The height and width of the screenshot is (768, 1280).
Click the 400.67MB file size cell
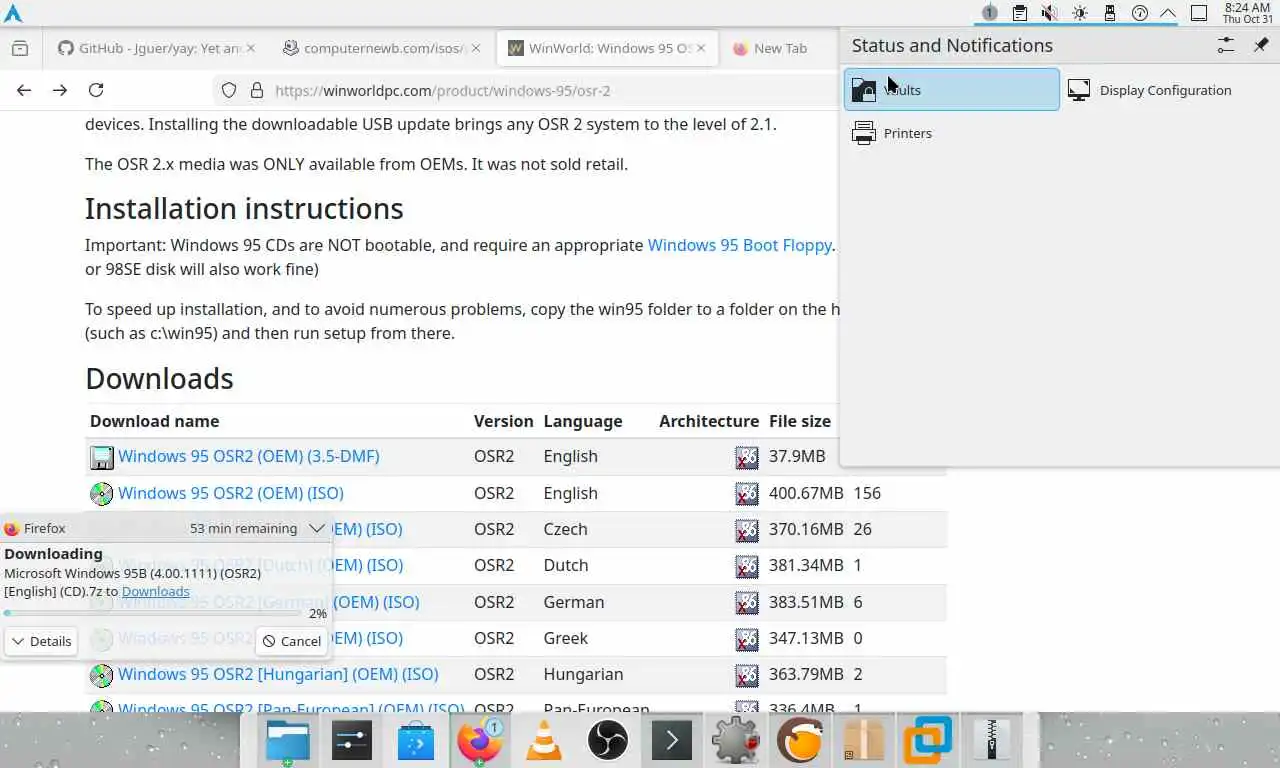806,493
